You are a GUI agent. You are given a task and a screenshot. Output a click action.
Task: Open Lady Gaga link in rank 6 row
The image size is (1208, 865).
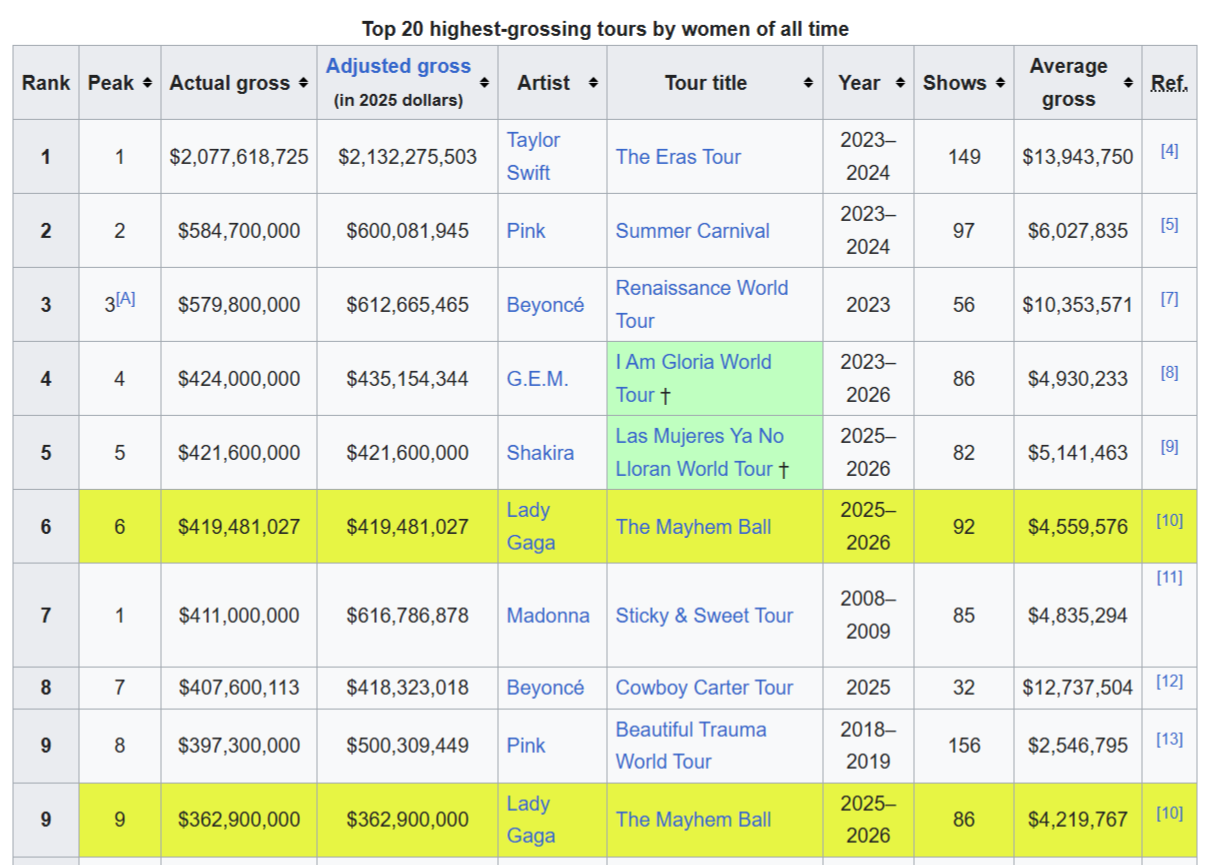tap(531, 526)
